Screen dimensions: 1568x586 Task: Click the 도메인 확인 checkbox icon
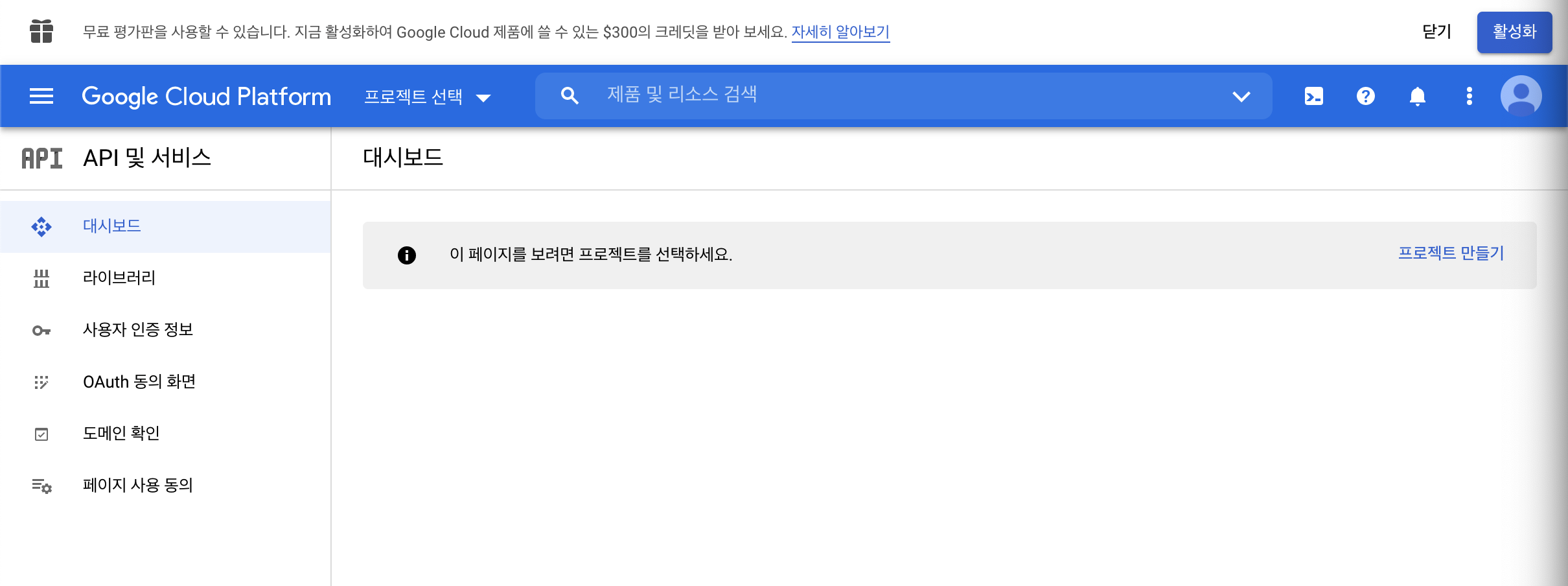click(41, 434)
